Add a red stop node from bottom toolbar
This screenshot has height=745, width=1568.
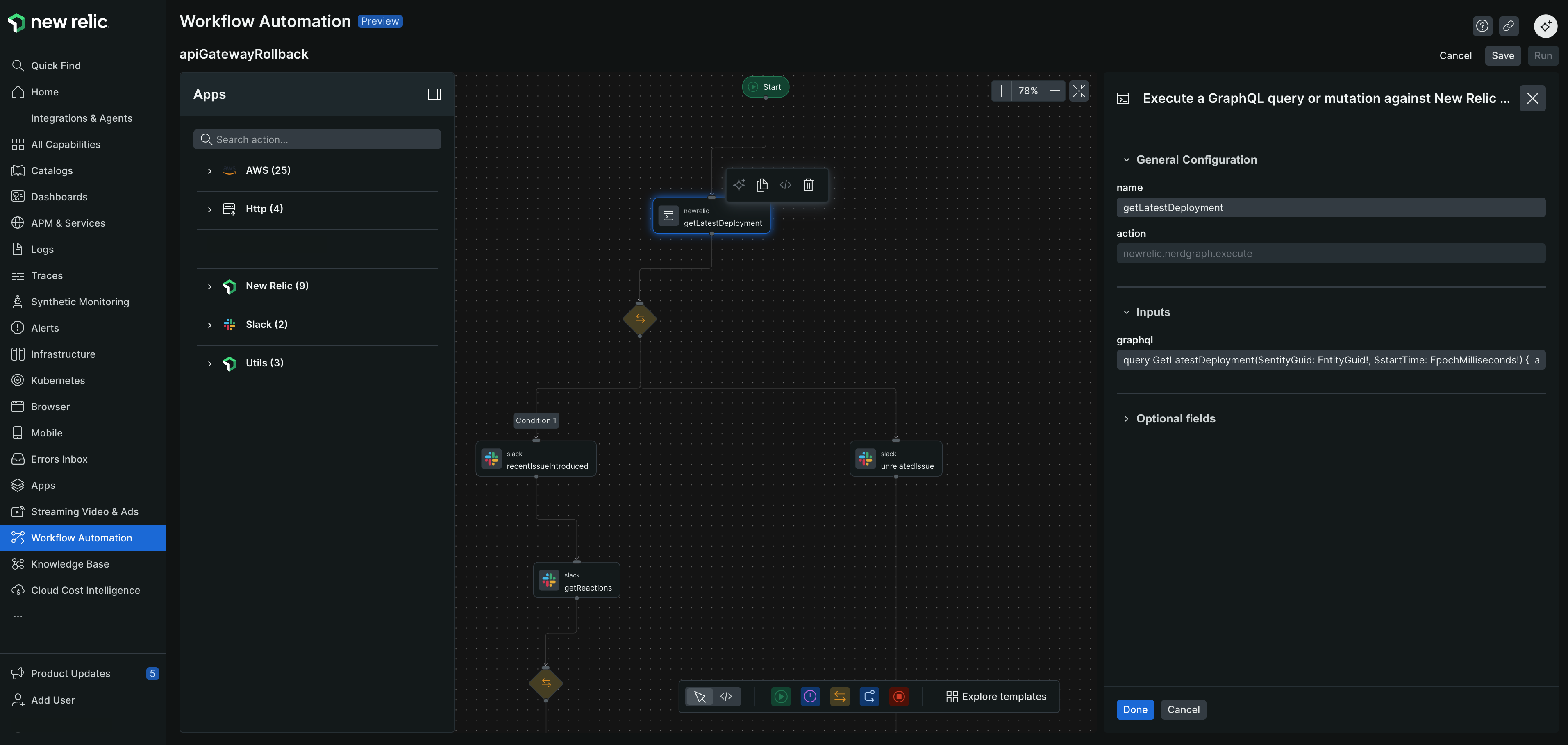pos(899,696)
